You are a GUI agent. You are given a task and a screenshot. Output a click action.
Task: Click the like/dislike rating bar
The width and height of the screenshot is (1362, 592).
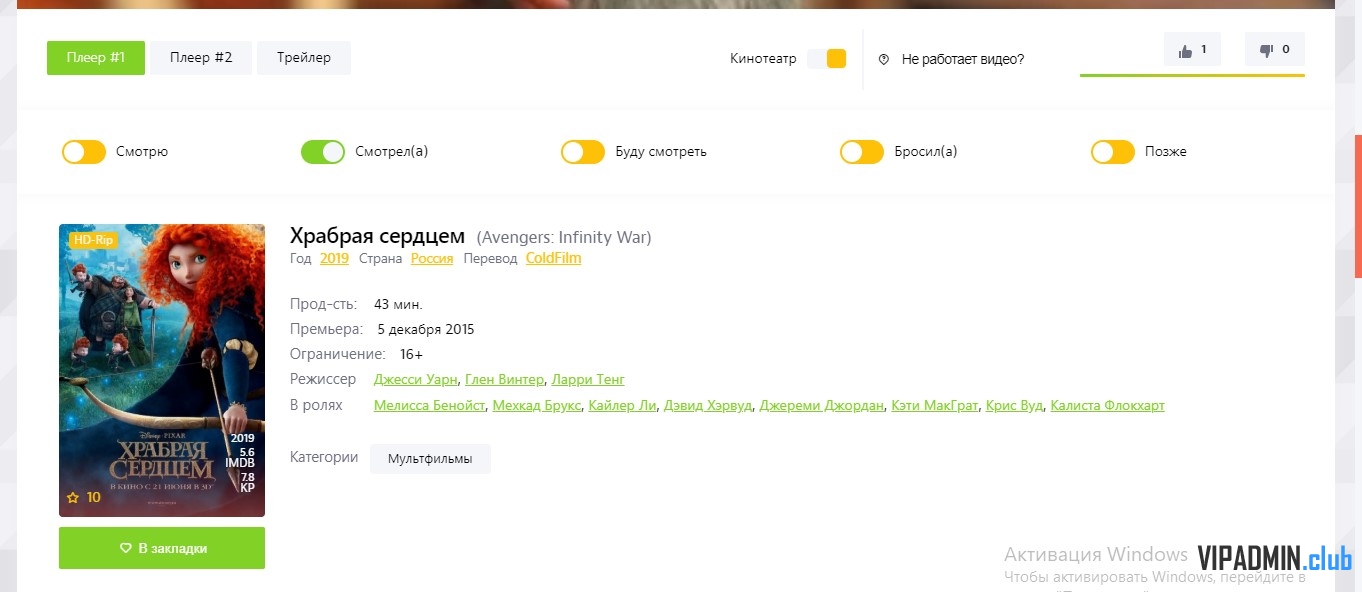[x=1192, y=75]
